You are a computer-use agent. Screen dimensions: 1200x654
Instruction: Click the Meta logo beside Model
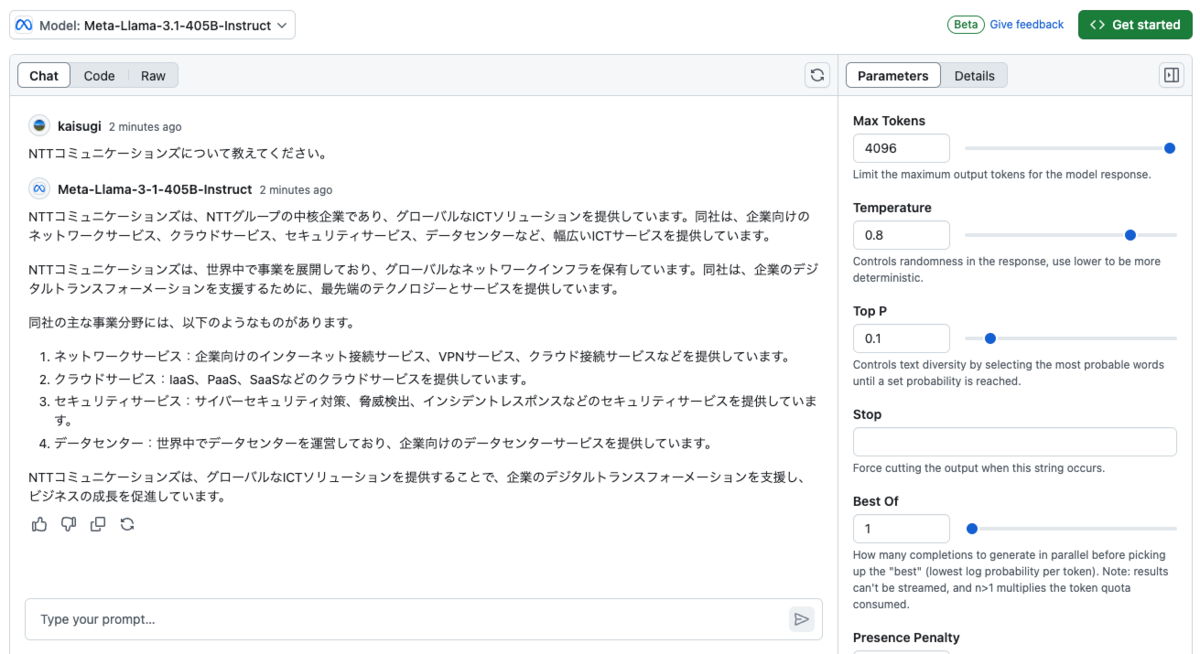[24, 25]
